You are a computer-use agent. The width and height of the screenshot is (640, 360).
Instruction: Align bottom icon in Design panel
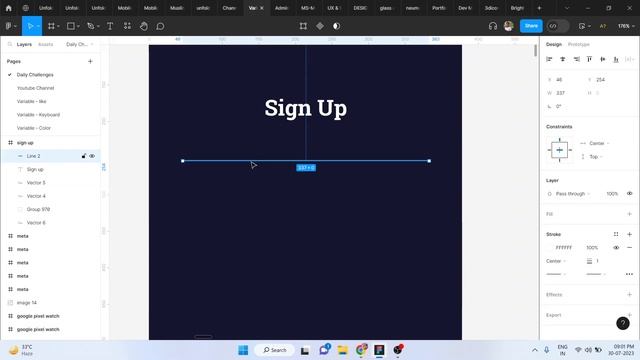(x=616, y=59)
